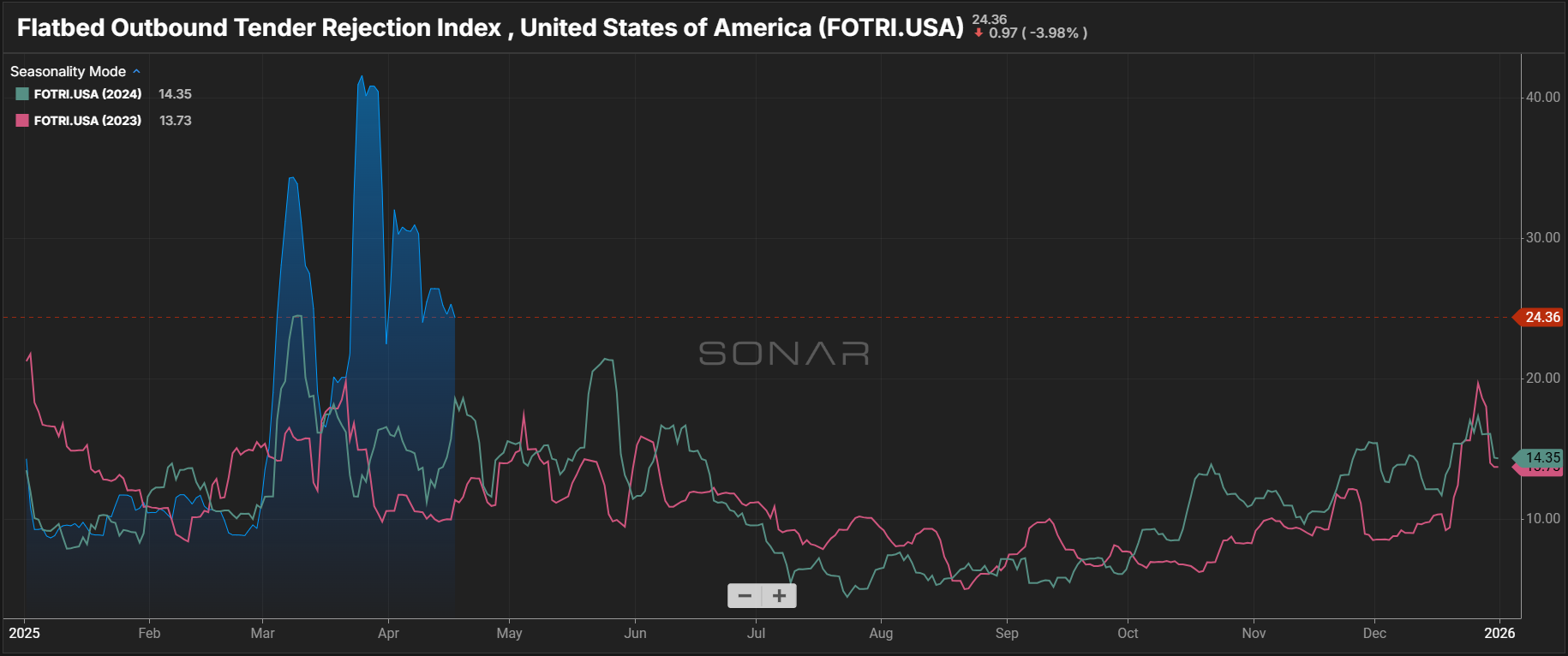Click the 40.00 value on price axis
1568x656 pixels.
pos(1542,98)
